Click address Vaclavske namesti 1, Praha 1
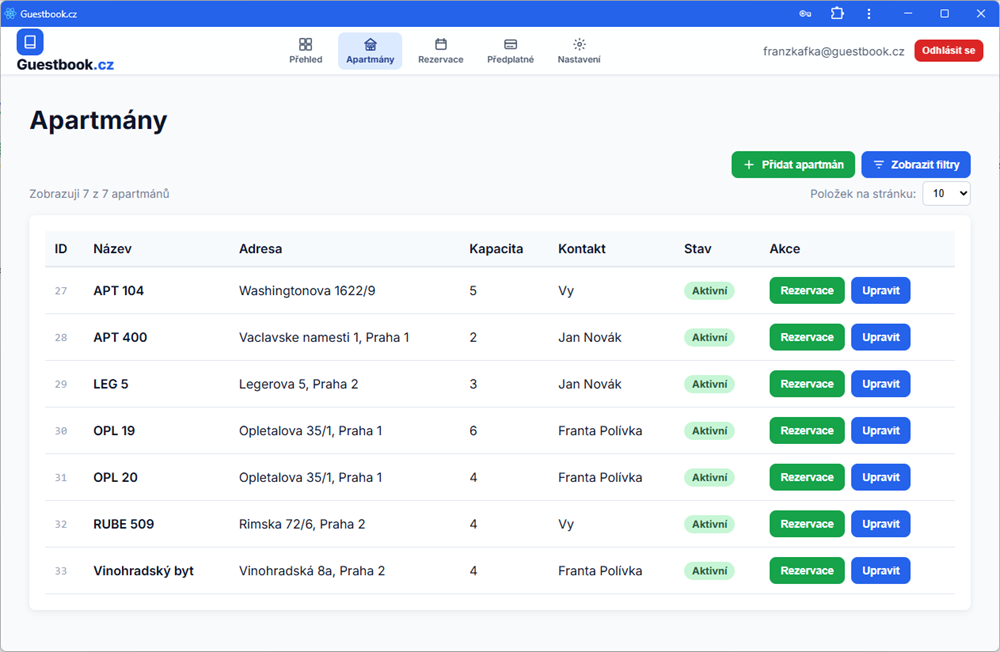Image resolution: width=1000 pixels, height=652 pixels. 324,337
